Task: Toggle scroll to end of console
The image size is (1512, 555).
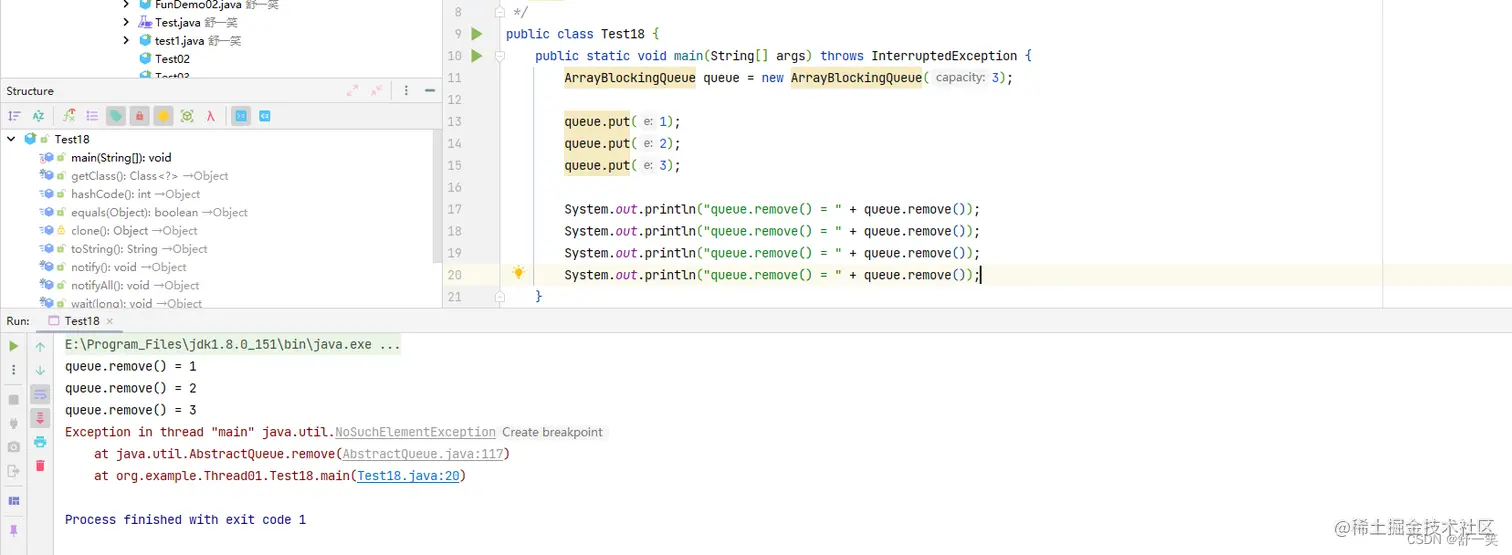Action: pyautogui.click(x=40, y=418)
